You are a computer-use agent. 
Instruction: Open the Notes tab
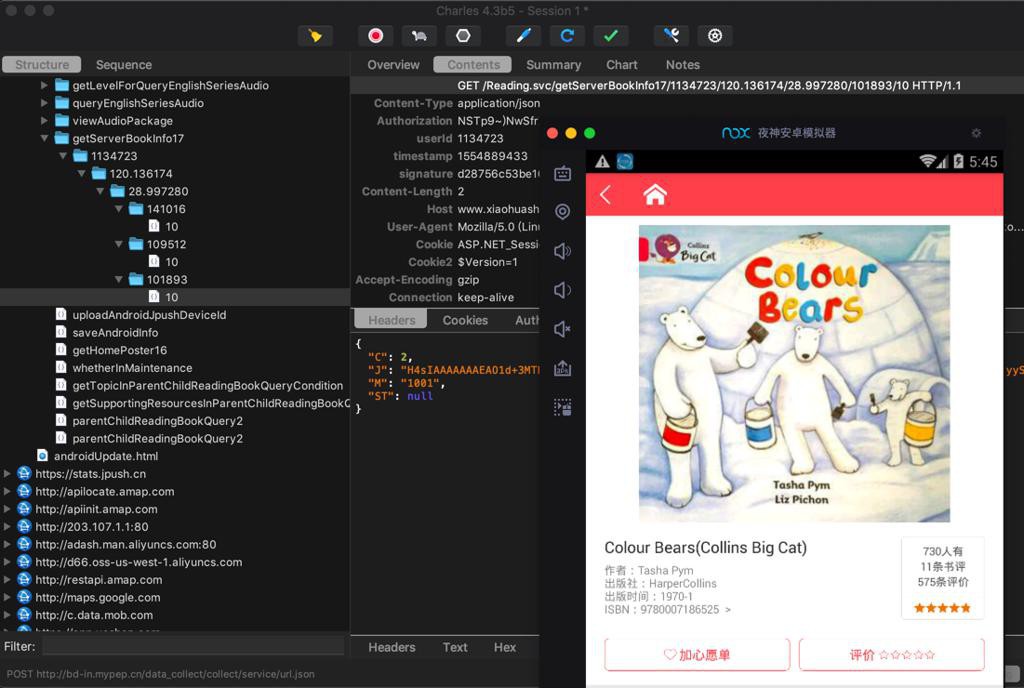(682, 65)
